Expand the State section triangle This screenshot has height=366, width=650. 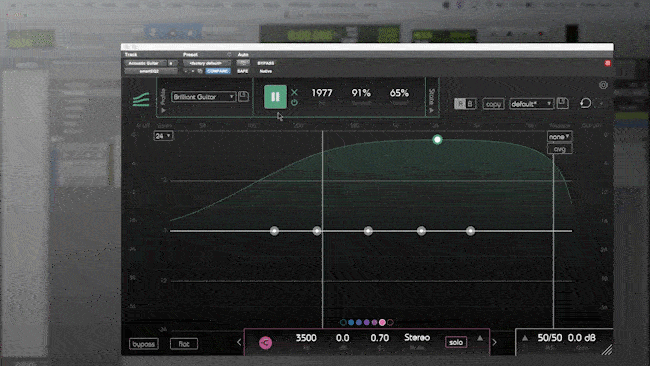click(x=431, y=110)
